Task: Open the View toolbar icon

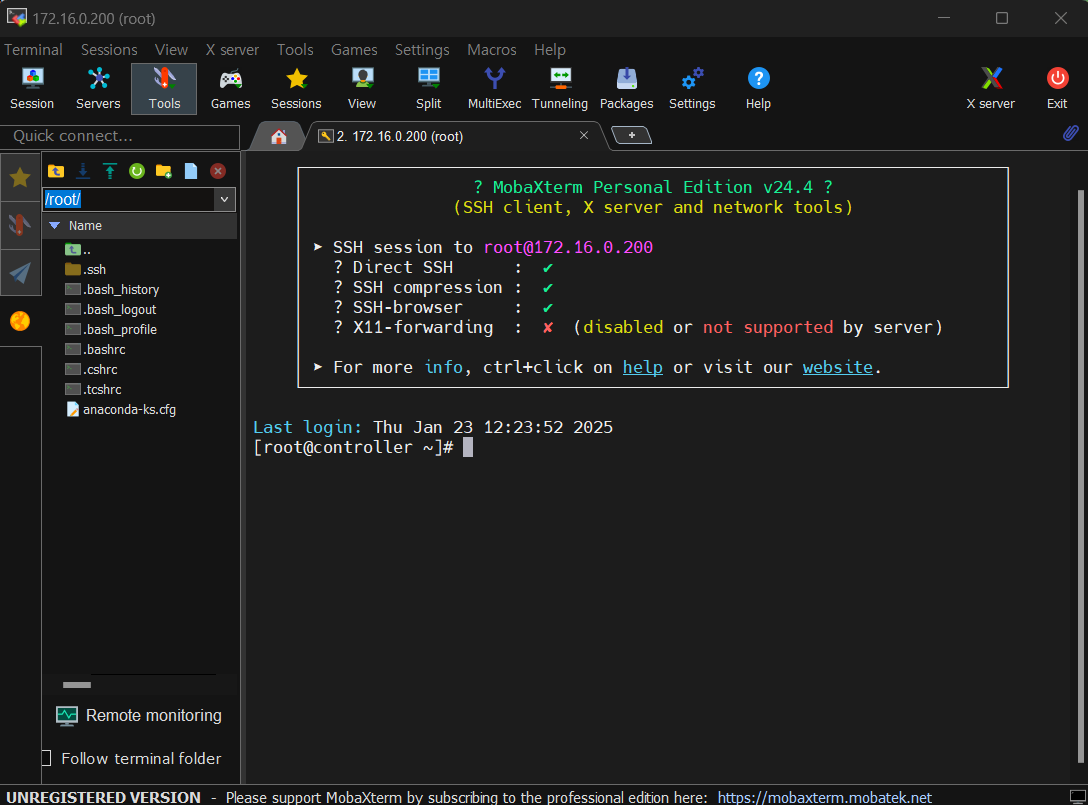Action: tap(362, 89)
